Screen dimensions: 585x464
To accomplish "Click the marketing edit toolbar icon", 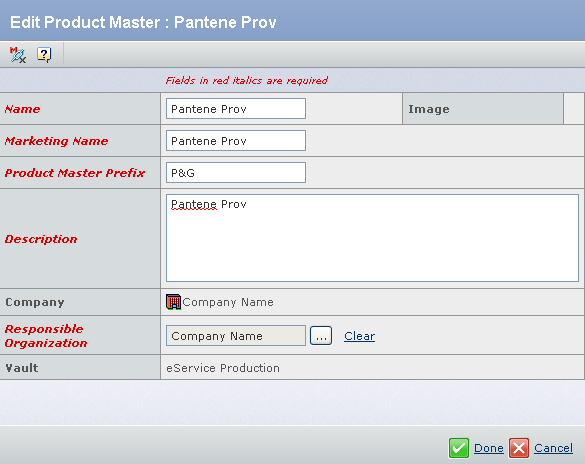I will click(18, 55).
